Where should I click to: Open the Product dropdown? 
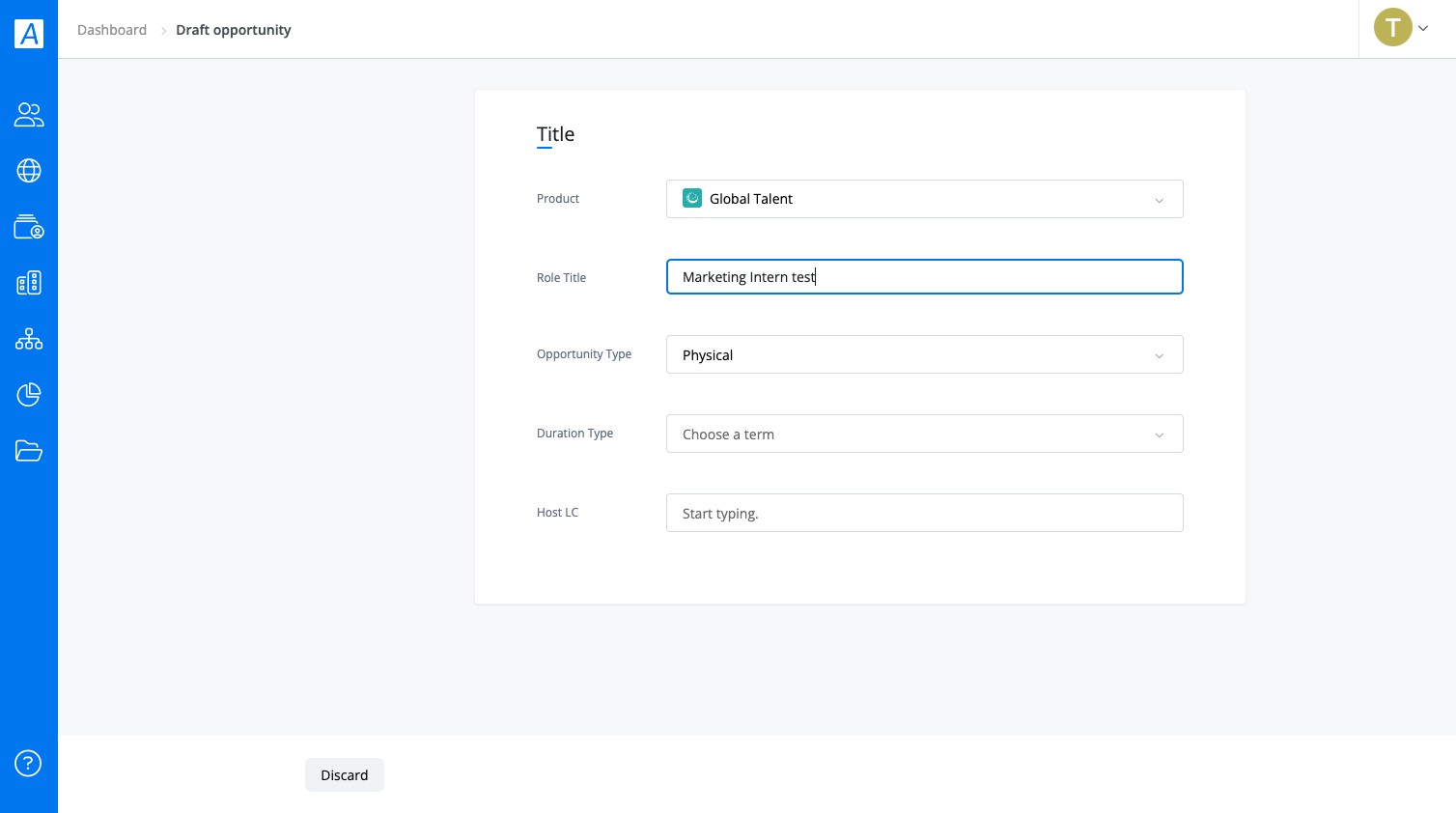pos(924,199)
